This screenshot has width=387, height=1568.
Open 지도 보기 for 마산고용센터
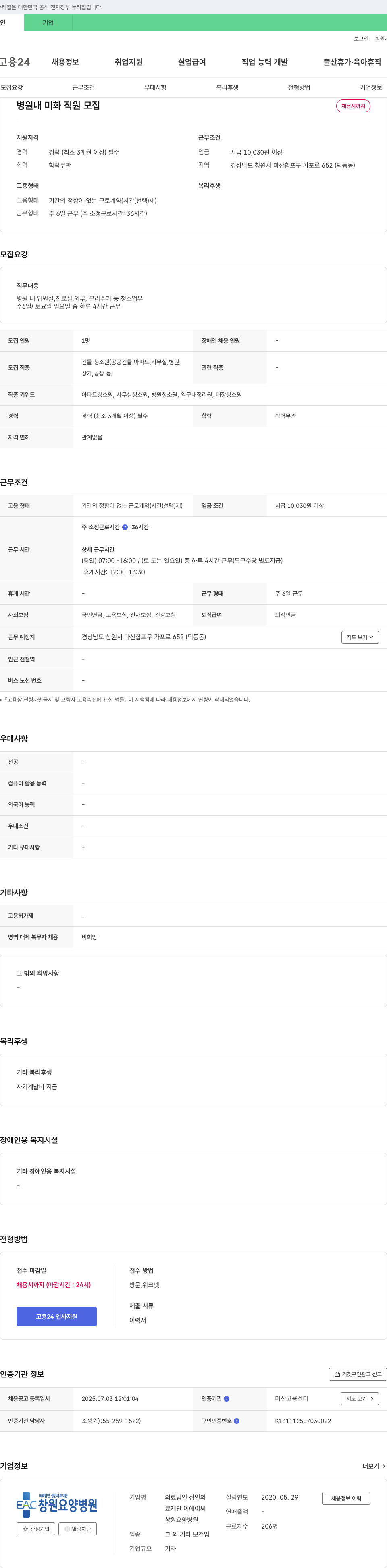tap(360, 1399)
